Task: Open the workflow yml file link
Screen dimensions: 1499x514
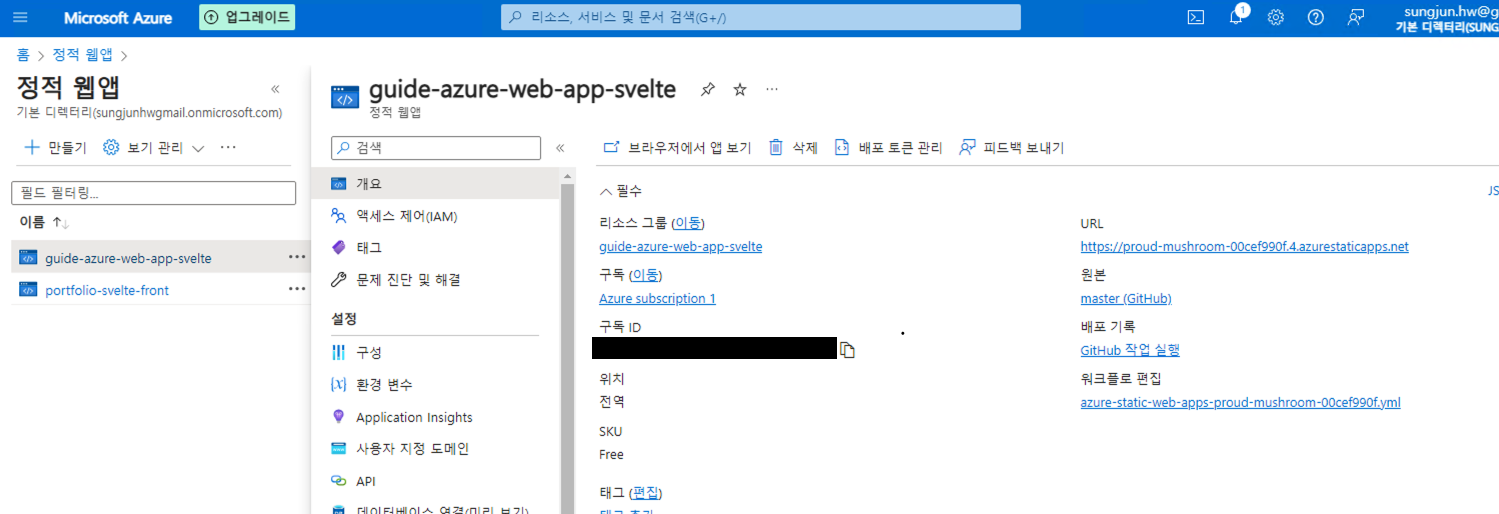Action: click(x=1240, y=402)
